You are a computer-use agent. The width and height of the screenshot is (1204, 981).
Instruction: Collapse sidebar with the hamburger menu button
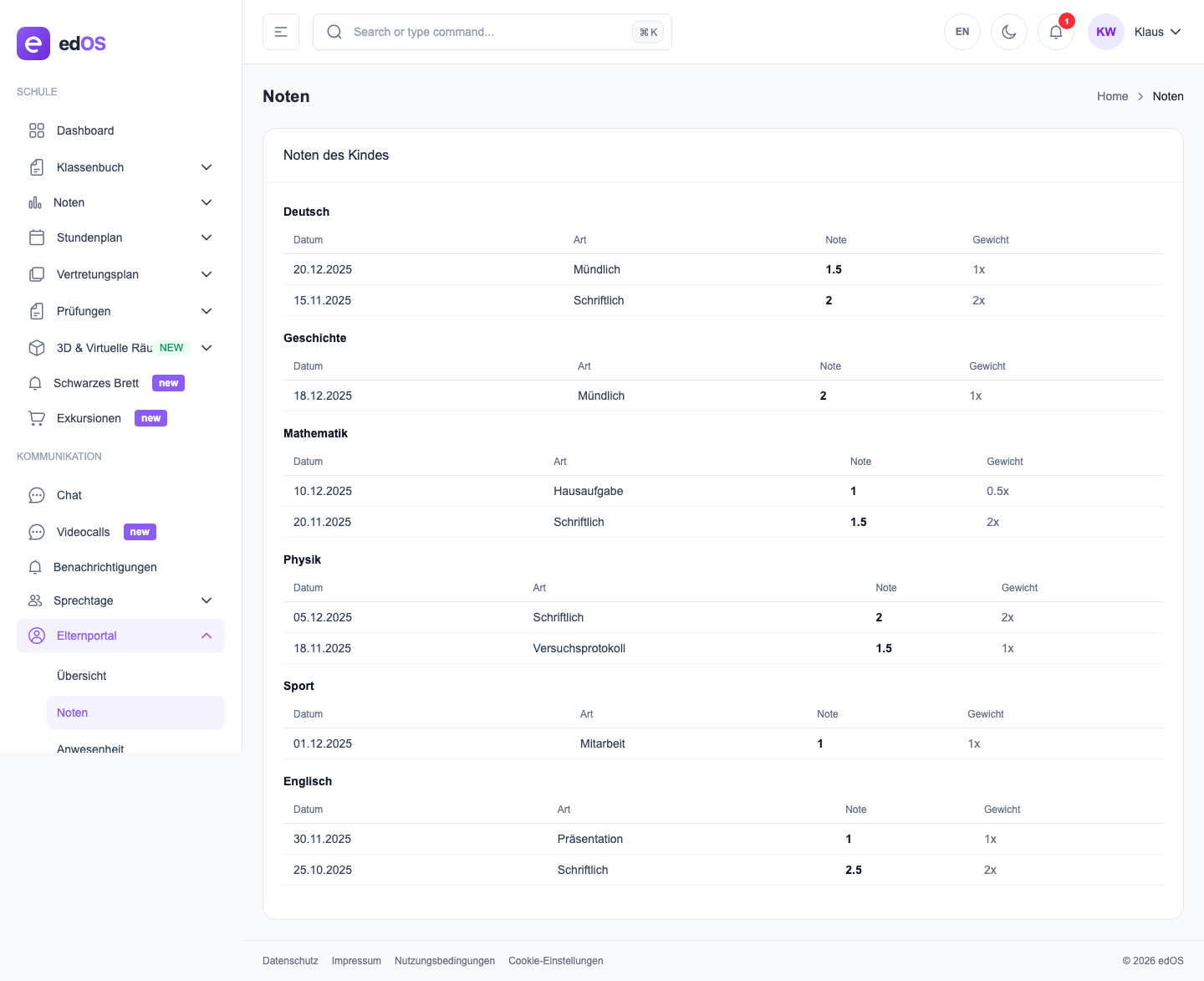281,32
